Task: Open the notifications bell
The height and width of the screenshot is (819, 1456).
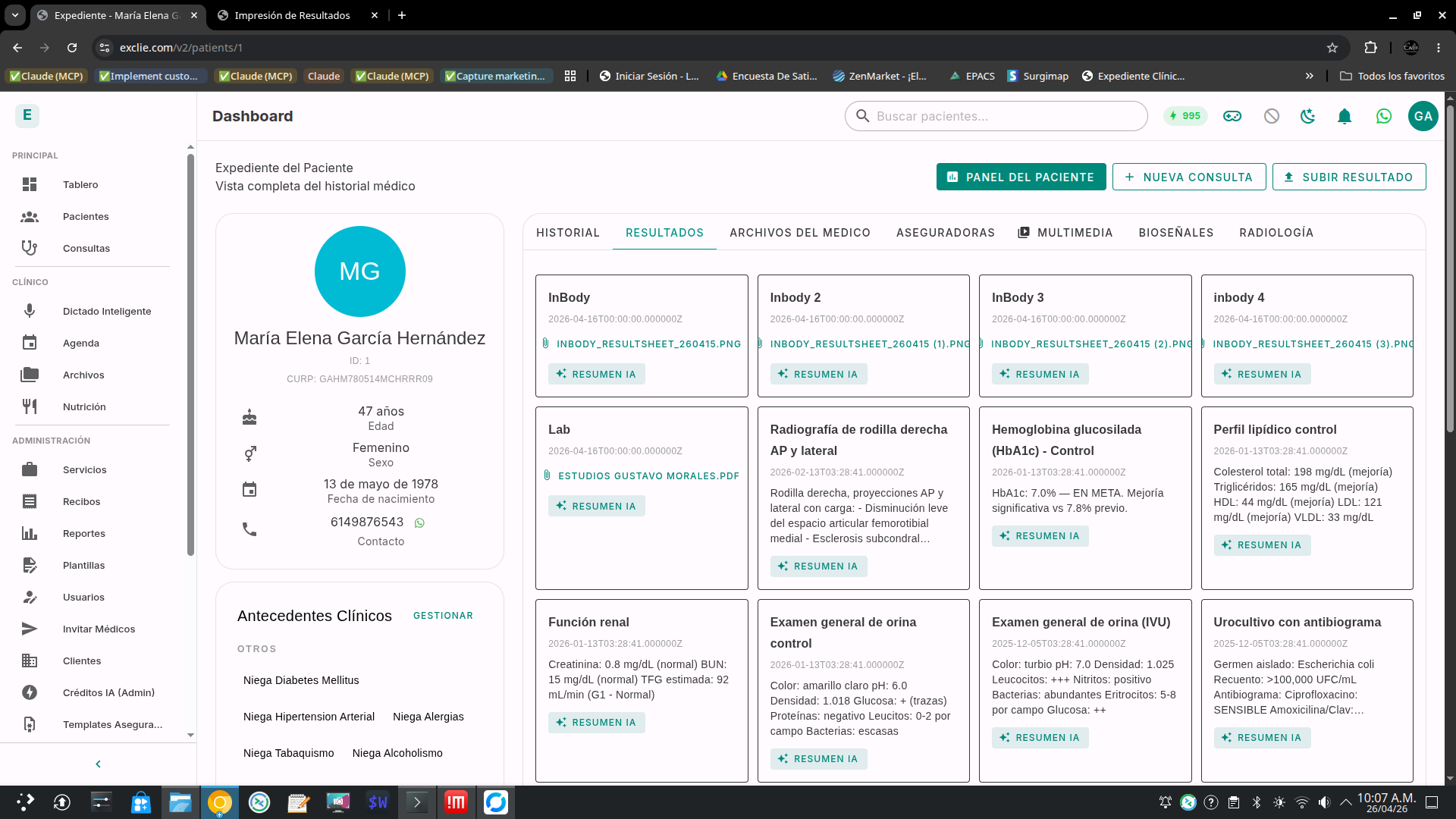Action: pos(1344,116)
